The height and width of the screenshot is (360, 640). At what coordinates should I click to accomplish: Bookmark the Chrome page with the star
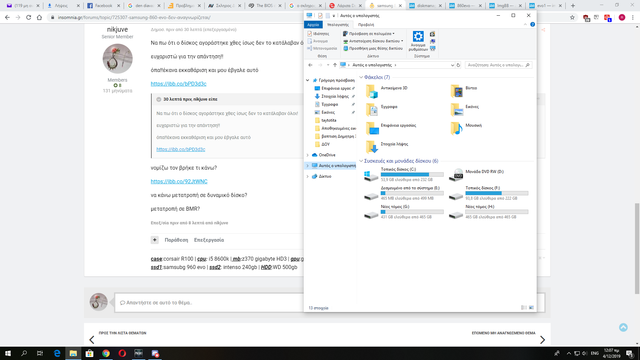[572, 18]
